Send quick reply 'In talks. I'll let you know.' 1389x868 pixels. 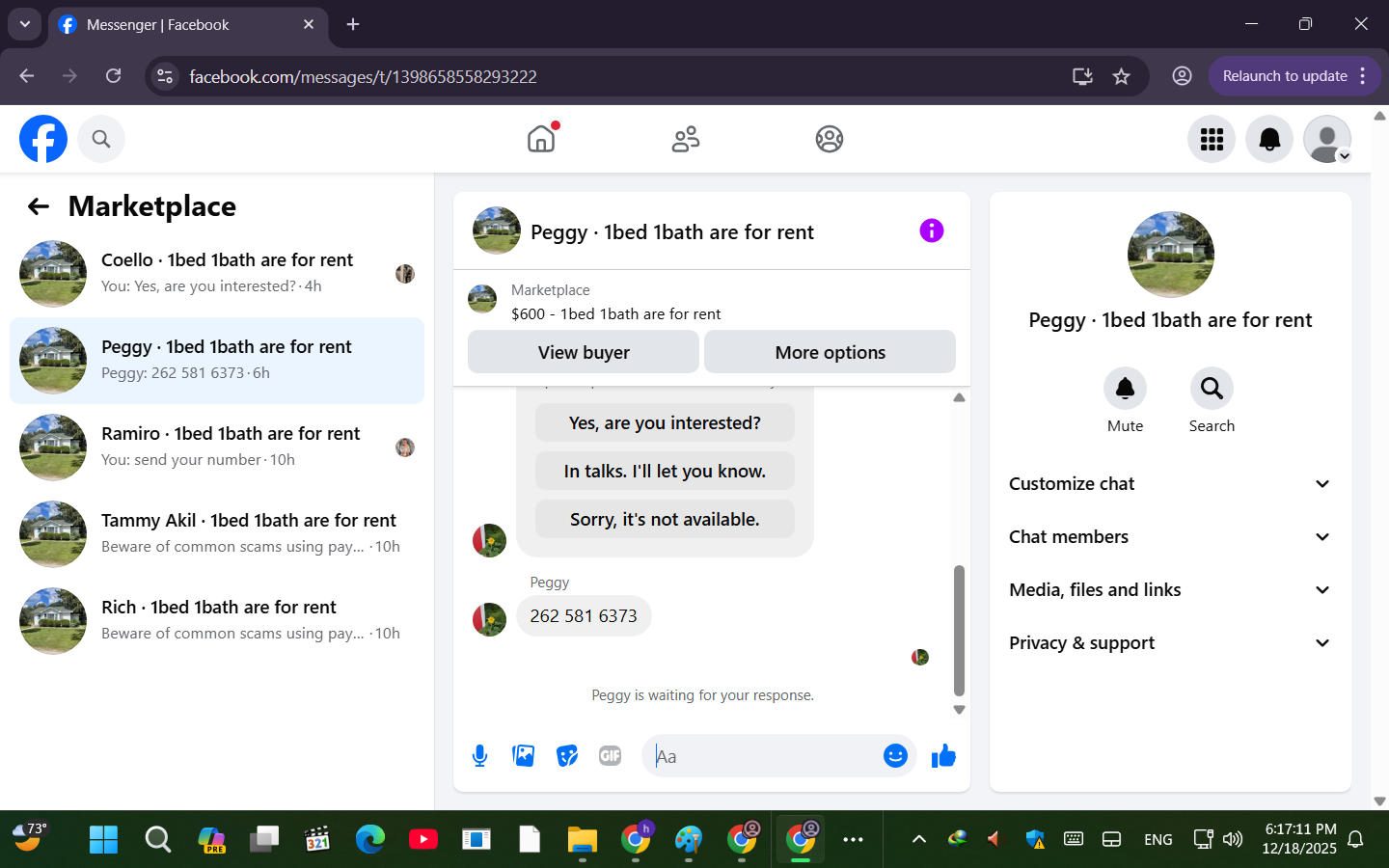(665, 471)
